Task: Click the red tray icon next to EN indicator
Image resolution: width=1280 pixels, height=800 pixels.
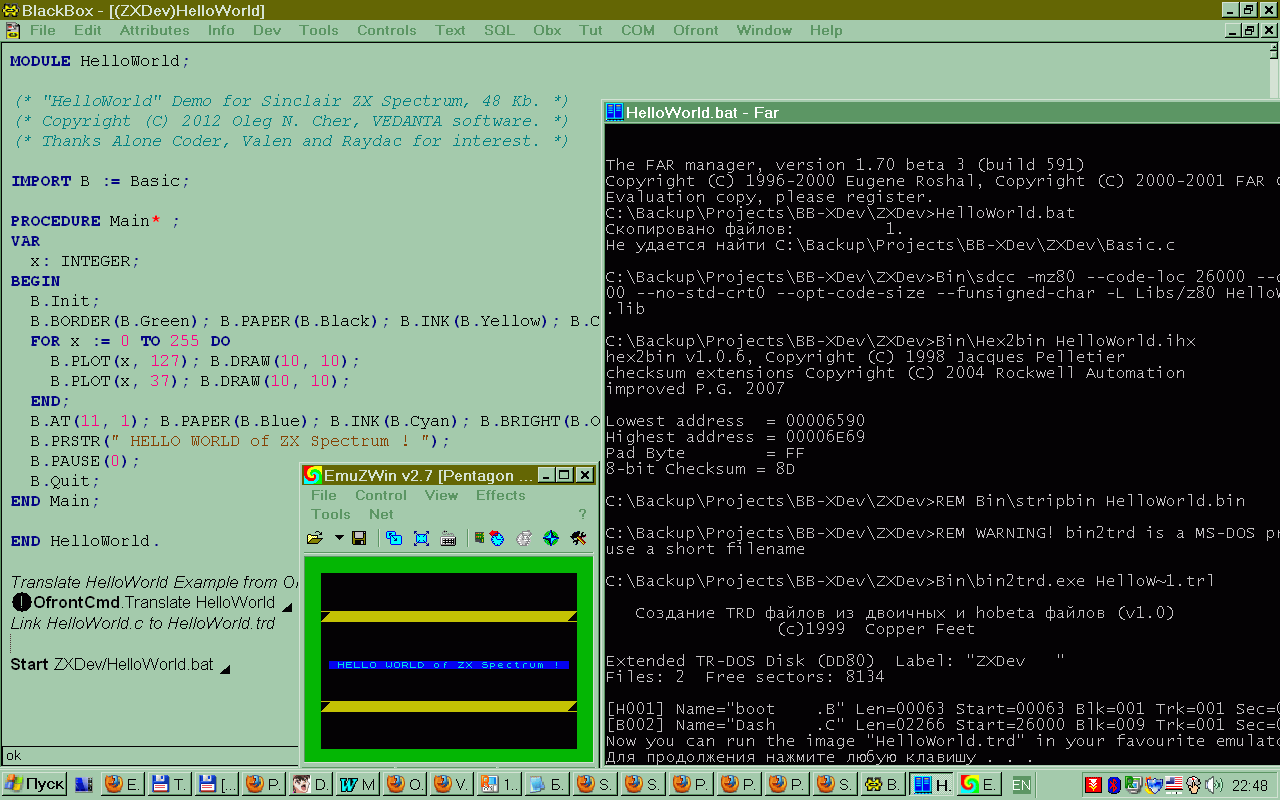Action: 1094,785
